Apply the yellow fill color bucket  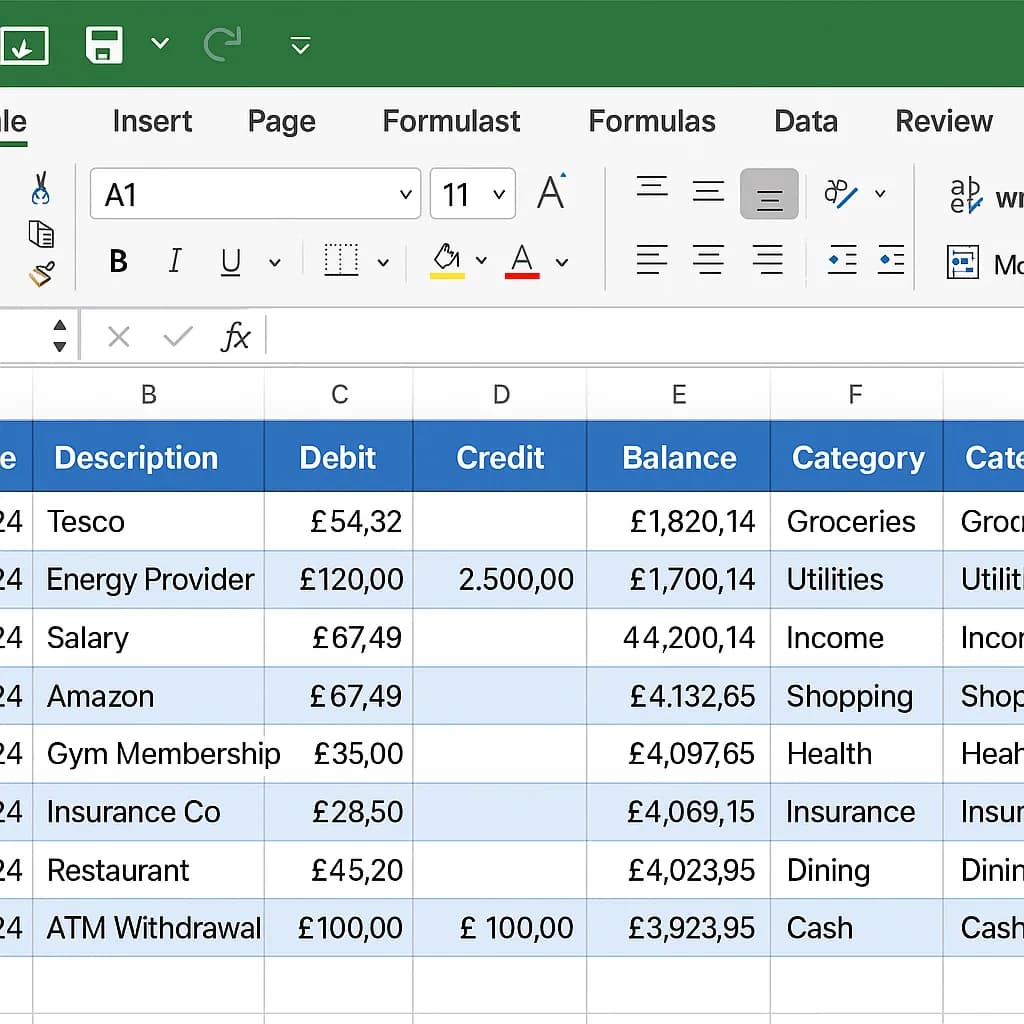(447, 261)
